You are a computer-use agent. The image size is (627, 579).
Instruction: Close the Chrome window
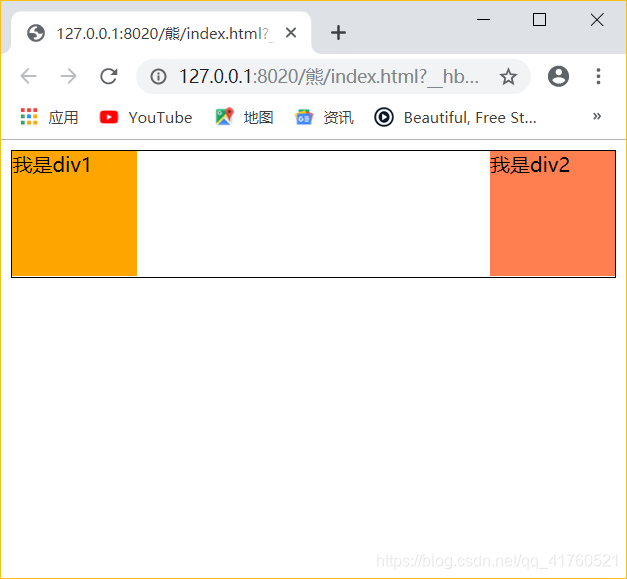pos(597,19)
